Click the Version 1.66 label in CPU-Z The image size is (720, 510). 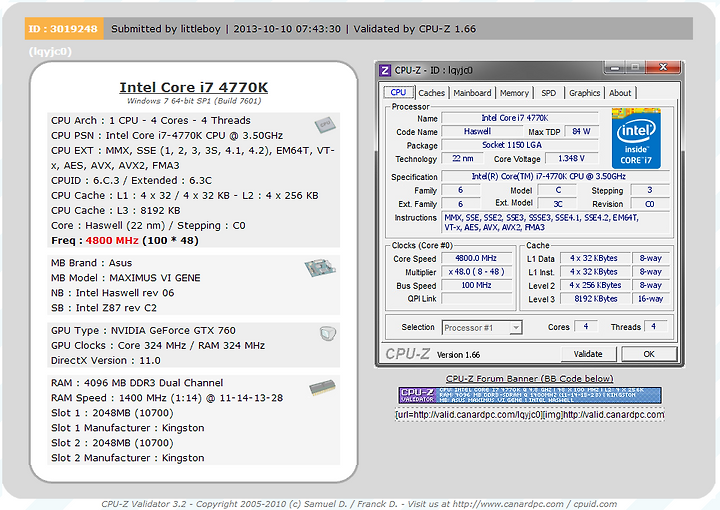[458, 355]
